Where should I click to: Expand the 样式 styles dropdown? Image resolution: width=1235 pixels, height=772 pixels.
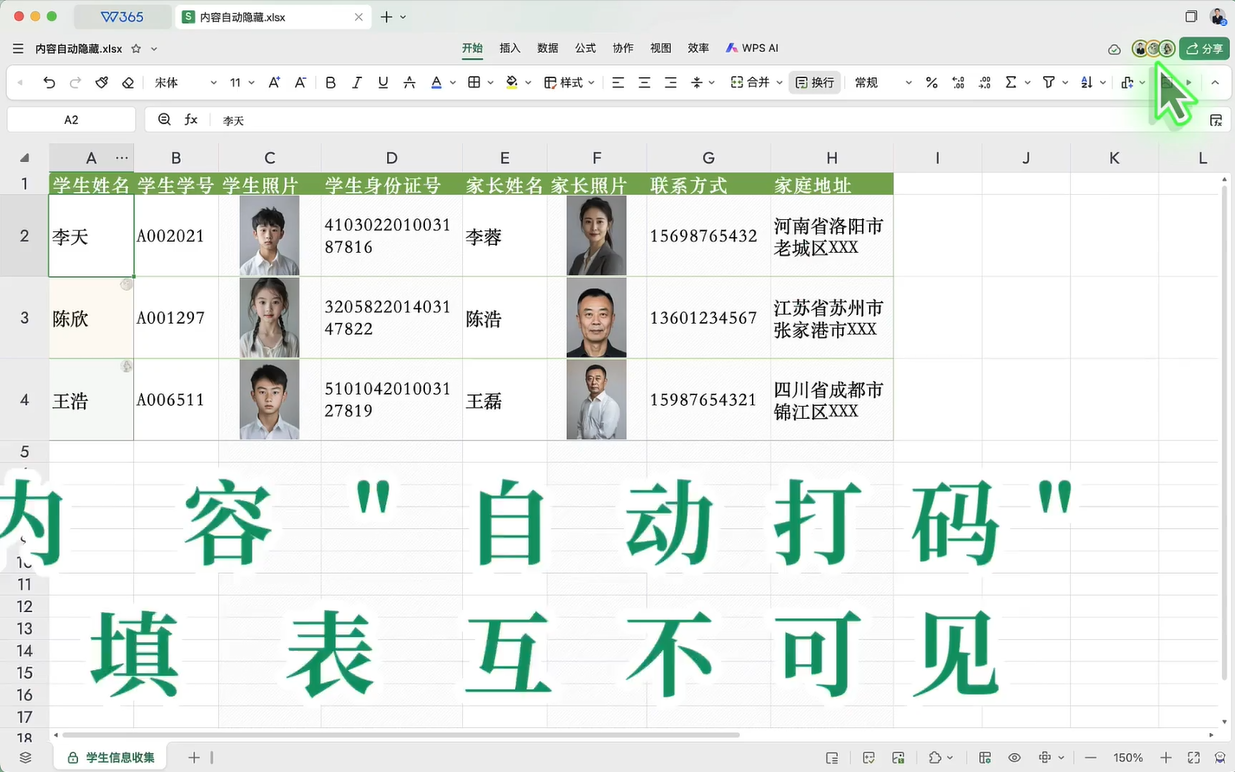coord(569,83)
